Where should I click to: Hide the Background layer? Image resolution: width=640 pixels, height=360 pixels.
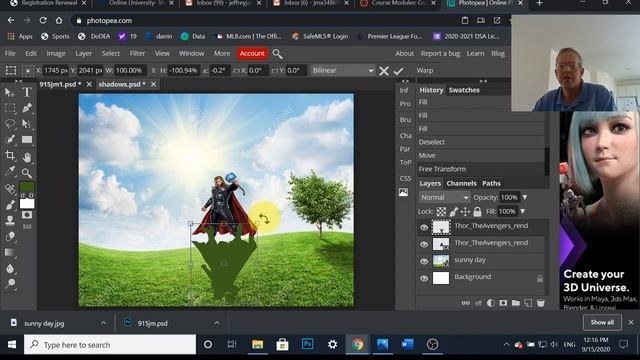pos(424,278)
